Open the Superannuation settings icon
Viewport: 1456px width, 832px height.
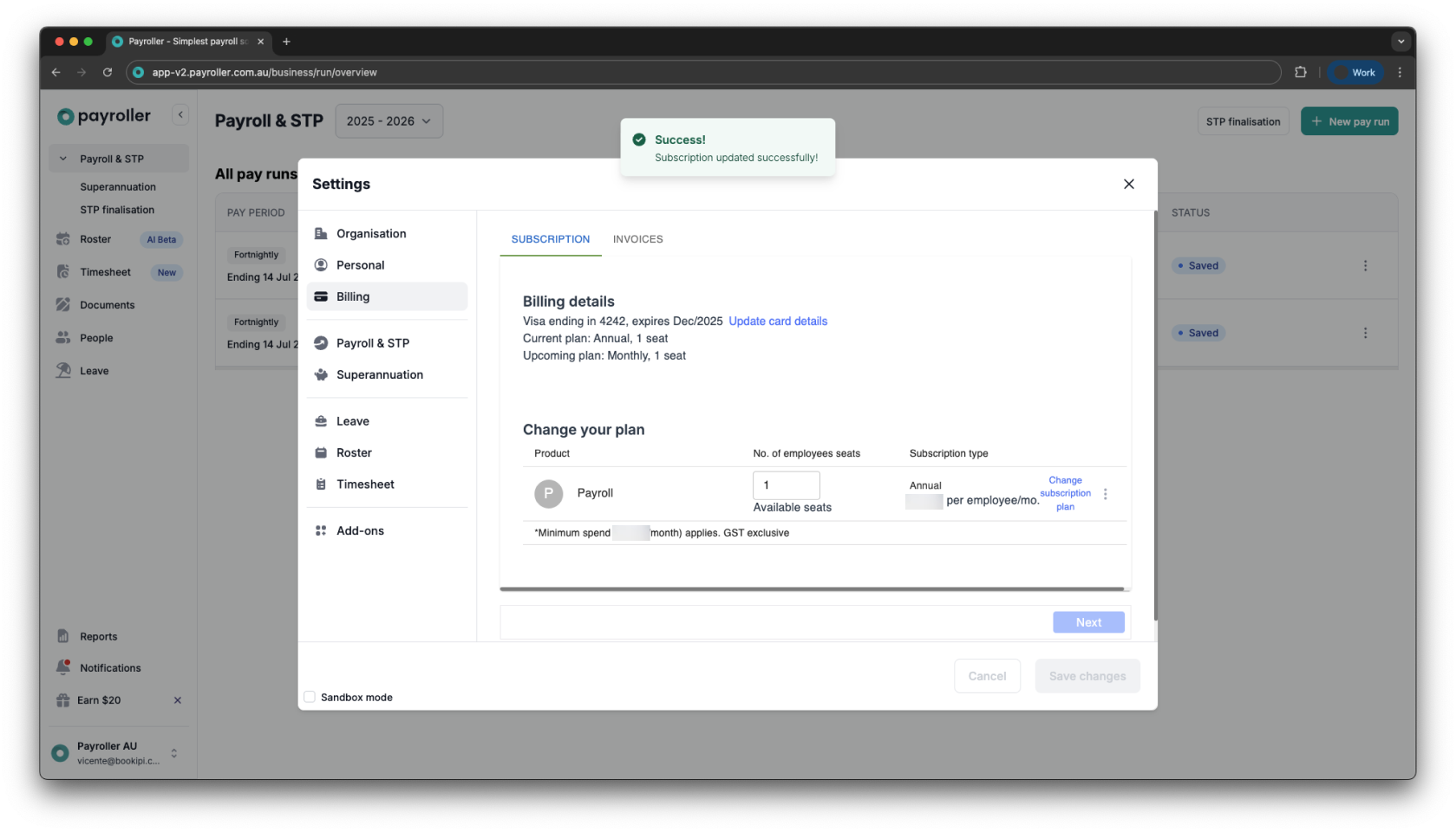(x=321, y=374)
